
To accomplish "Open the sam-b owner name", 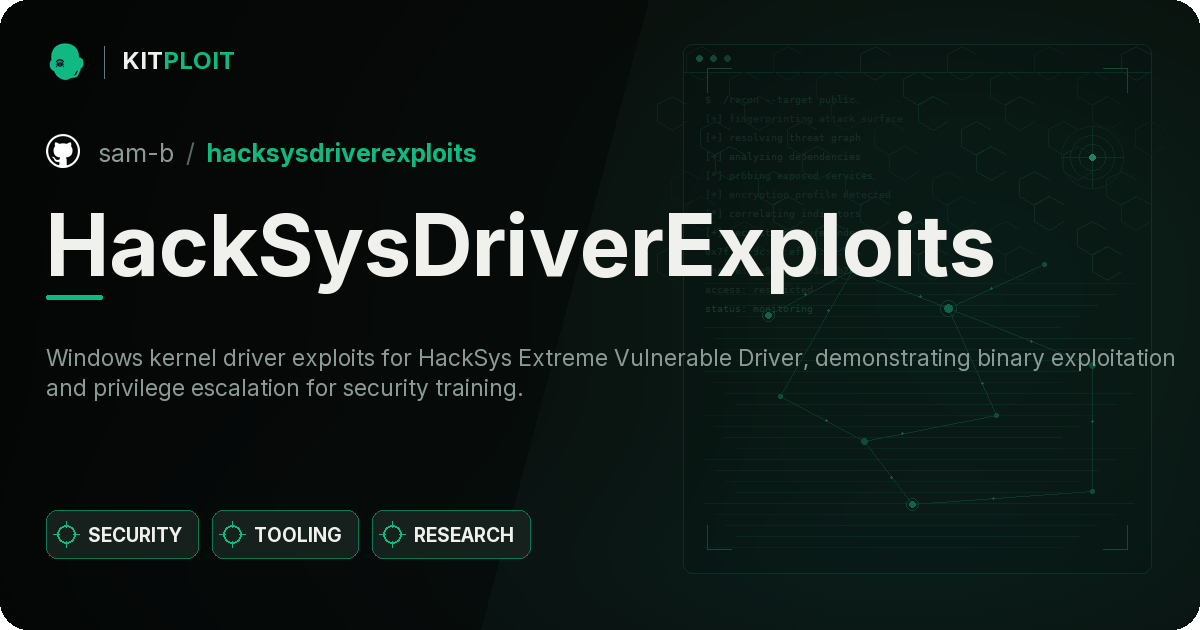I will [x=136, y=153].
